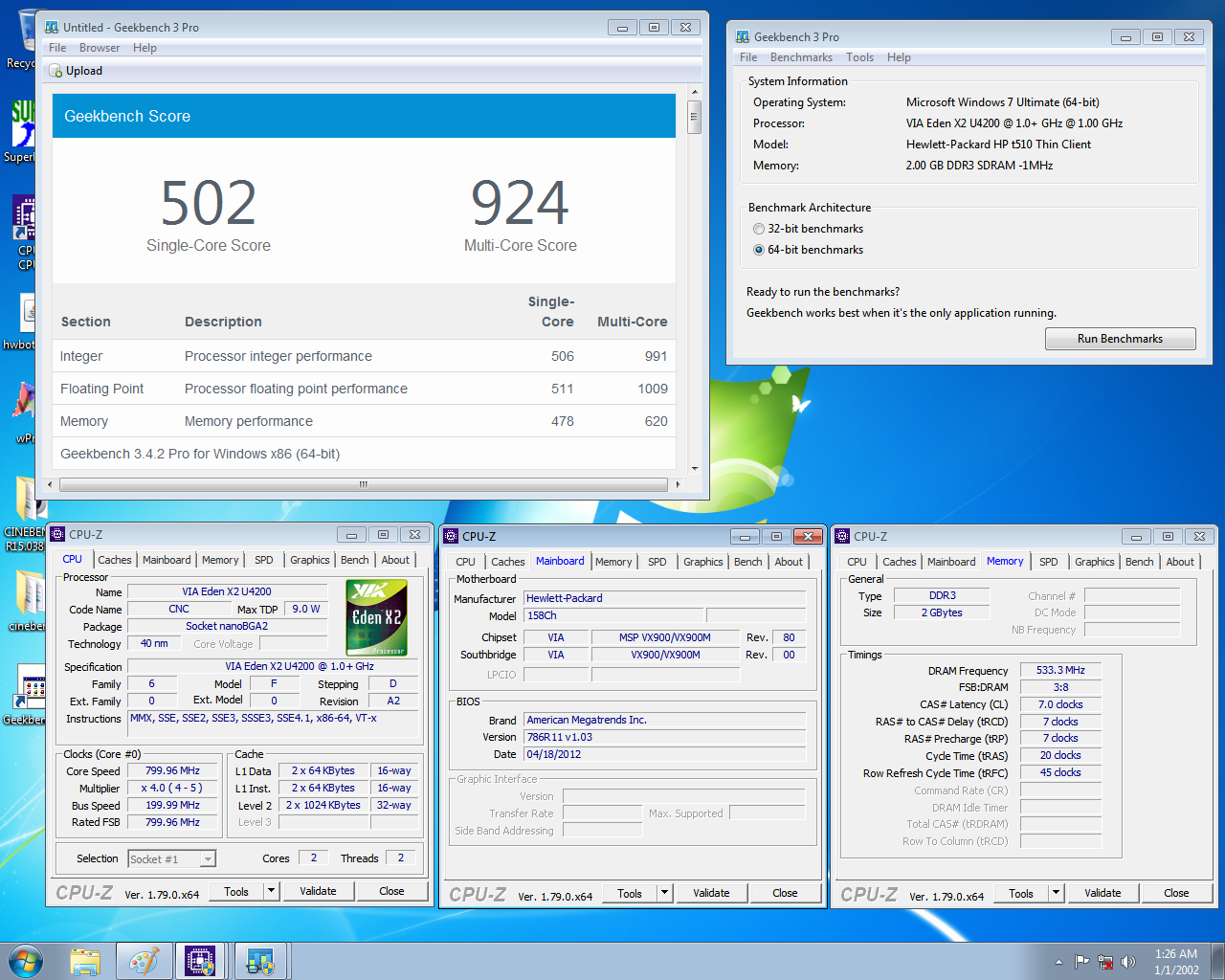Open the CINEBENCH R15 desktop folder

[26, 512]
